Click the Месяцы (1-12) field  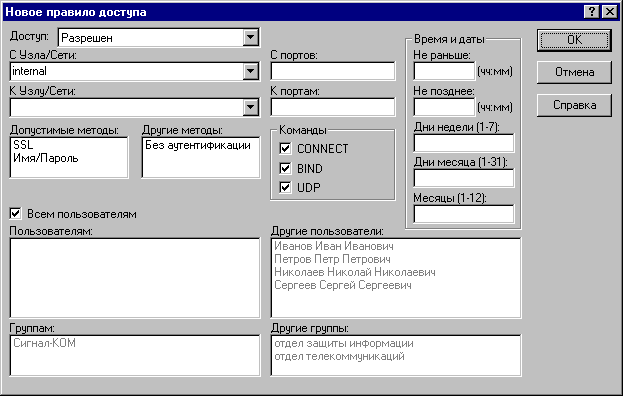click(464, 214)
